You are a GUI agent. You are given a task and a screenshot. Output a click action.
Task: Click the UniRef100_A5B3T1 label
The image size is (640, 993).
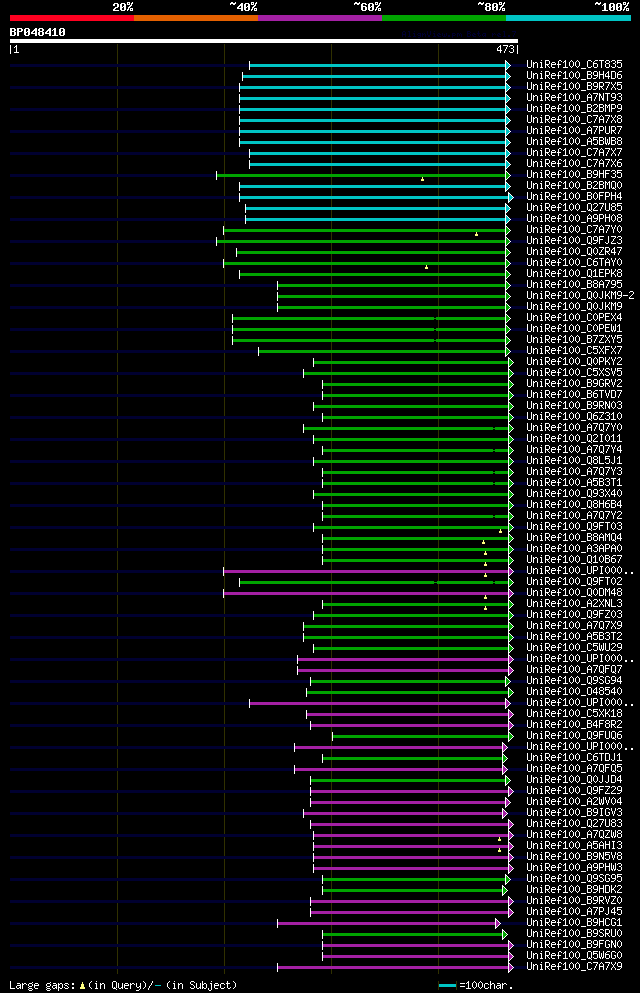point(574,483)
